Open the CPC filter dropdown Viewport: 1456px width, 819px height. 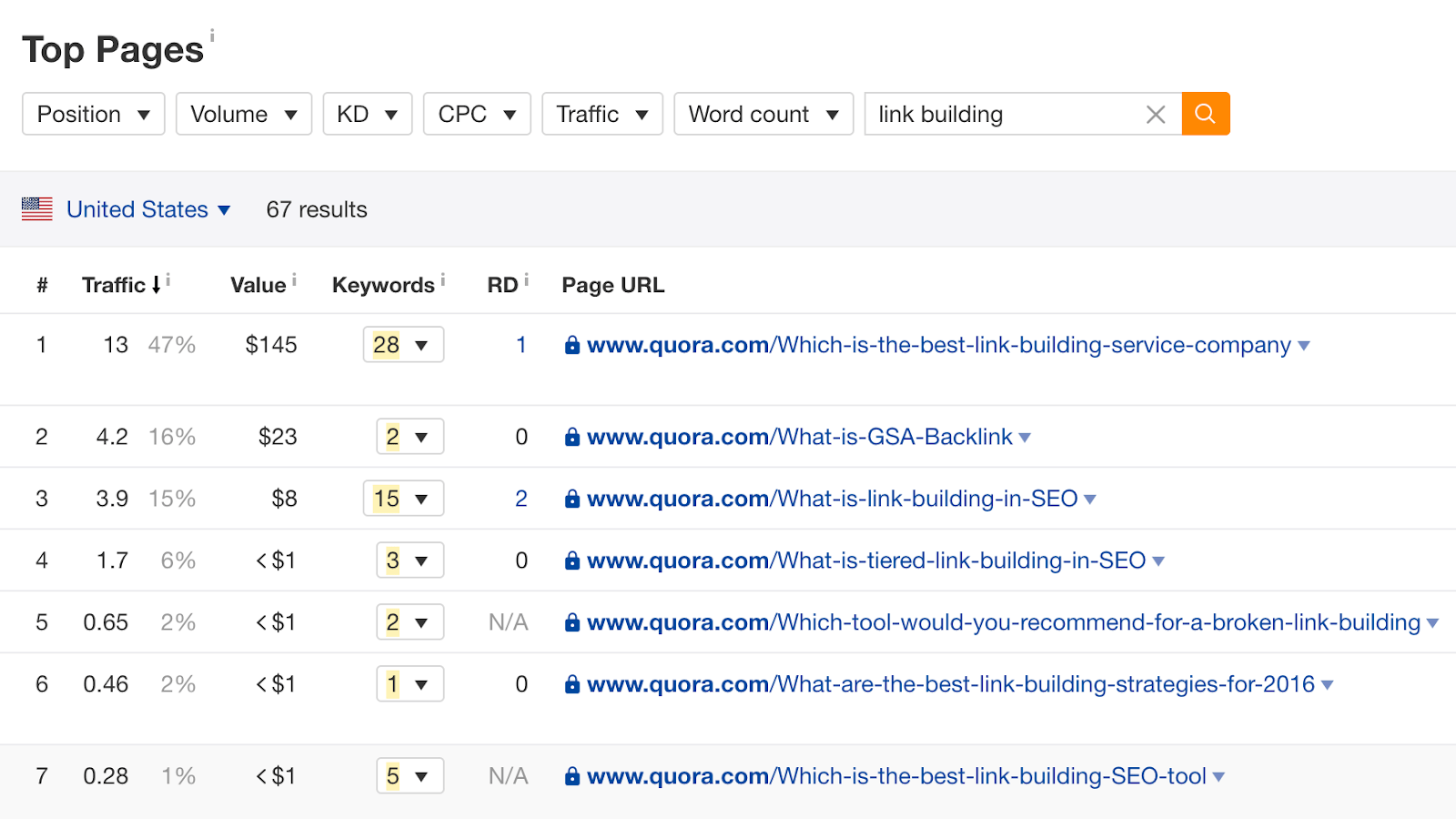pos(477,114)
